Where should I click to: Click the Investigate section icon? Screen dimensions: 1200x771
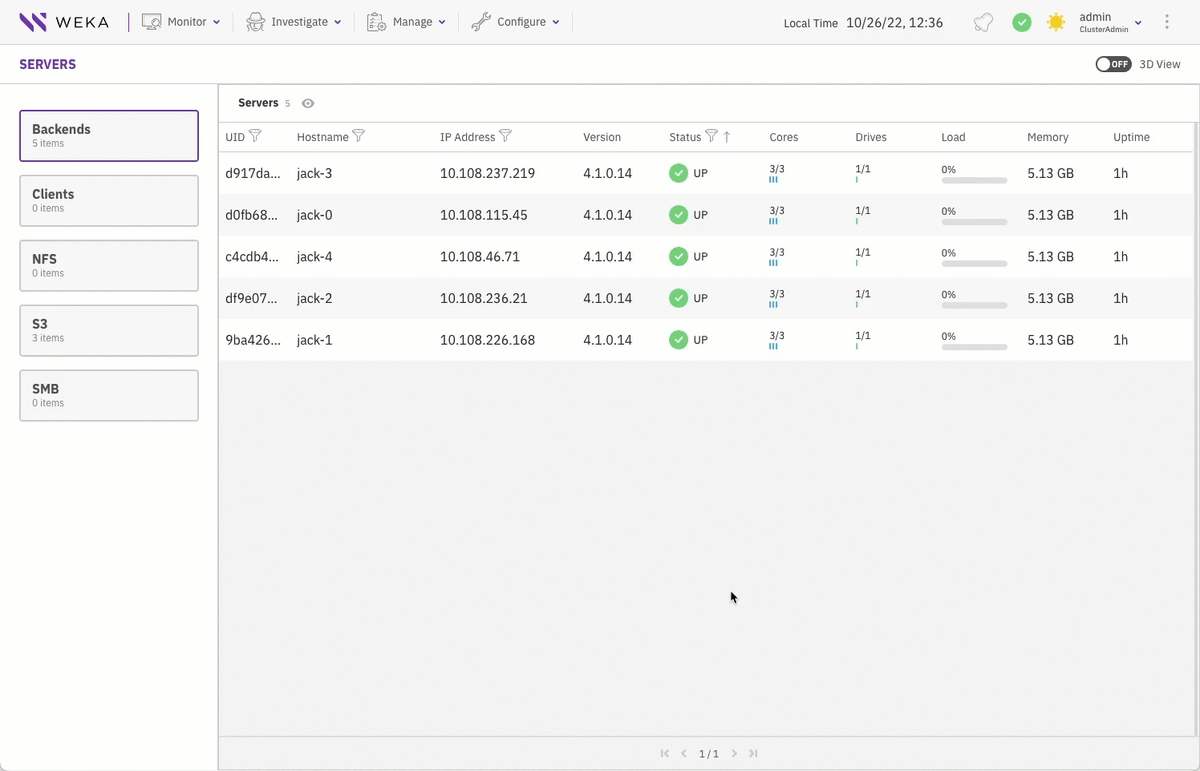[255, 21]
